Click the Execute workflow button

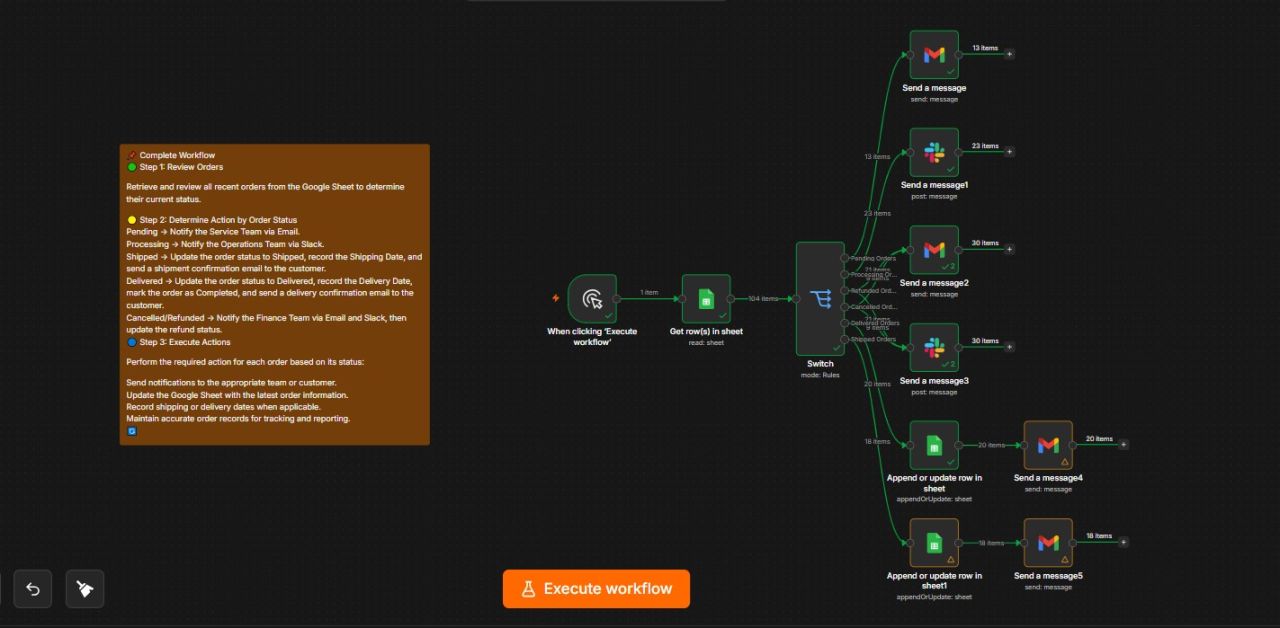click(x=596, y=589)
